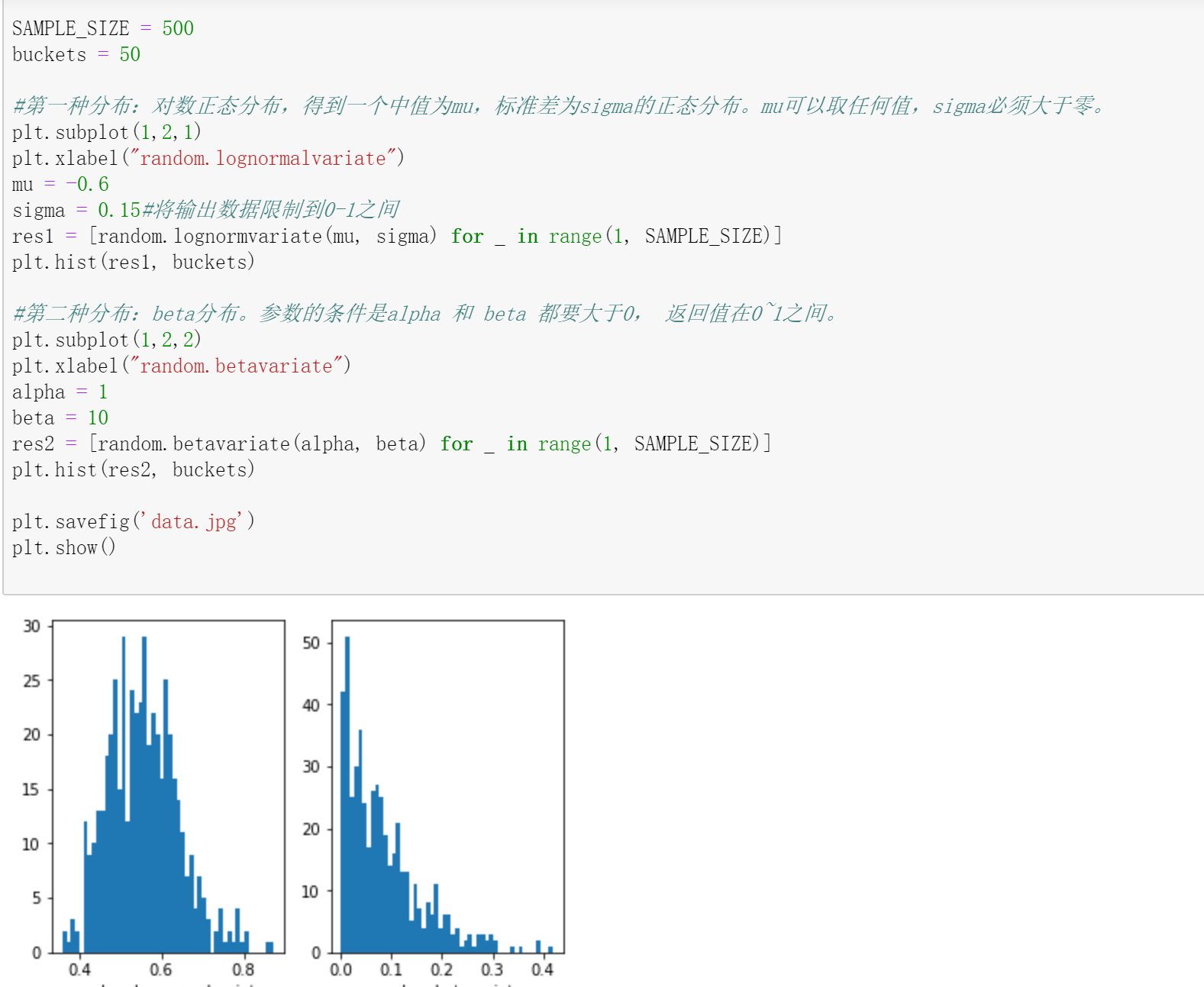The height and width of the screenshot is (987, 1204).
Task: Click the plt.hist(res2, buckets) line
Action: (x=133, y=469)
